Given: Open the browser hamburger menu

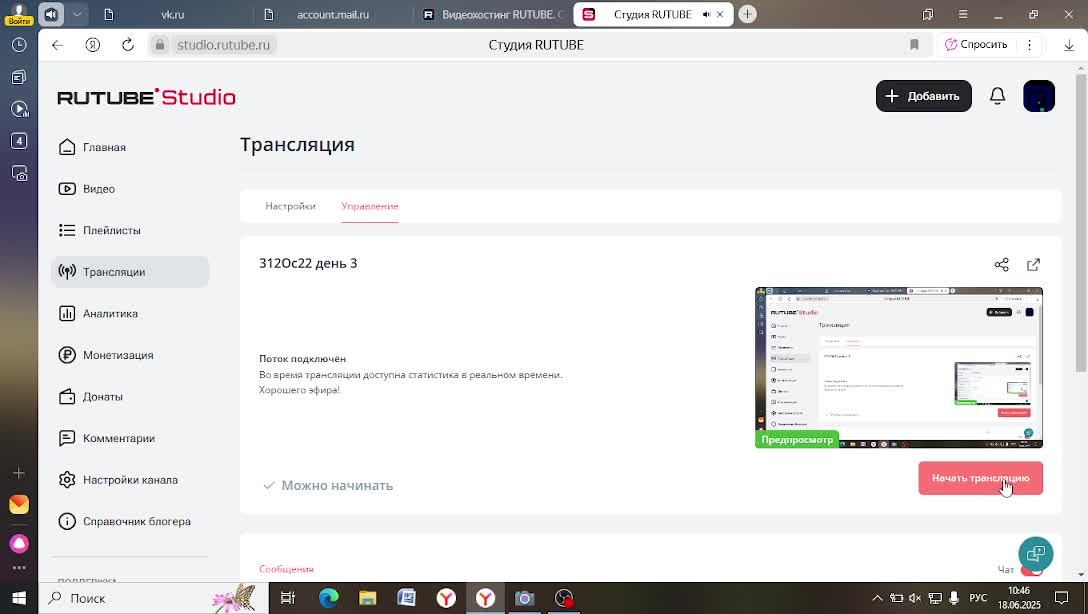Looking at the screenshot, I should (x=963, y=14).
